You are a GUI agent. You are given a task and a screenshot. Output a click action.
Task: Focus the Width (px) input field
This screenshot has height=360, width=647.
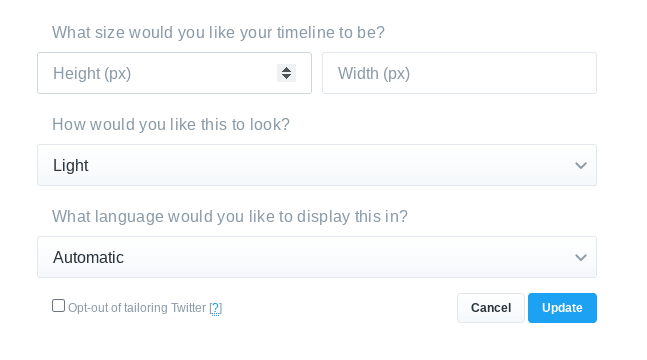[459, 73]
